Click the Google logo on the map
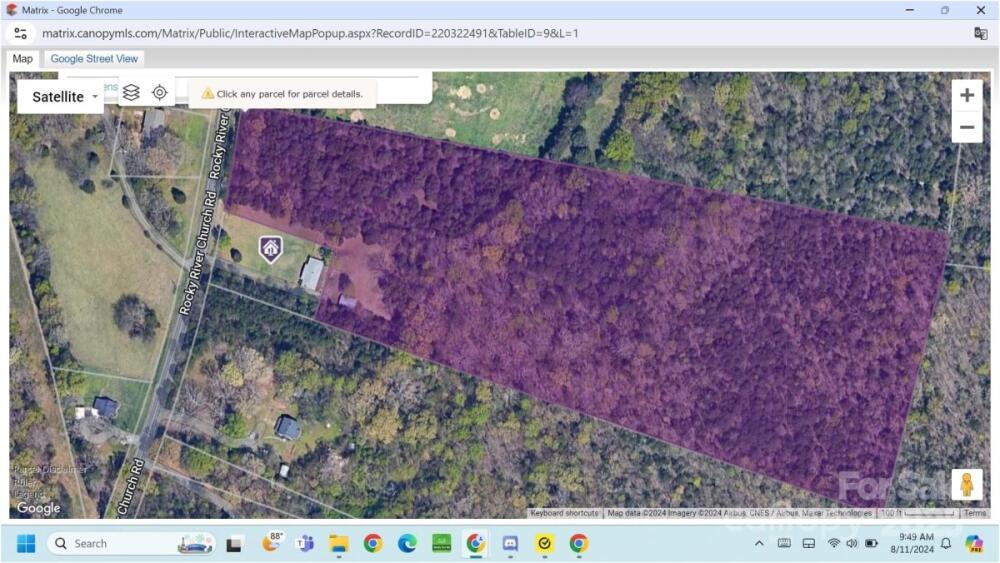Screen dimensions: 1000x563 38,508
